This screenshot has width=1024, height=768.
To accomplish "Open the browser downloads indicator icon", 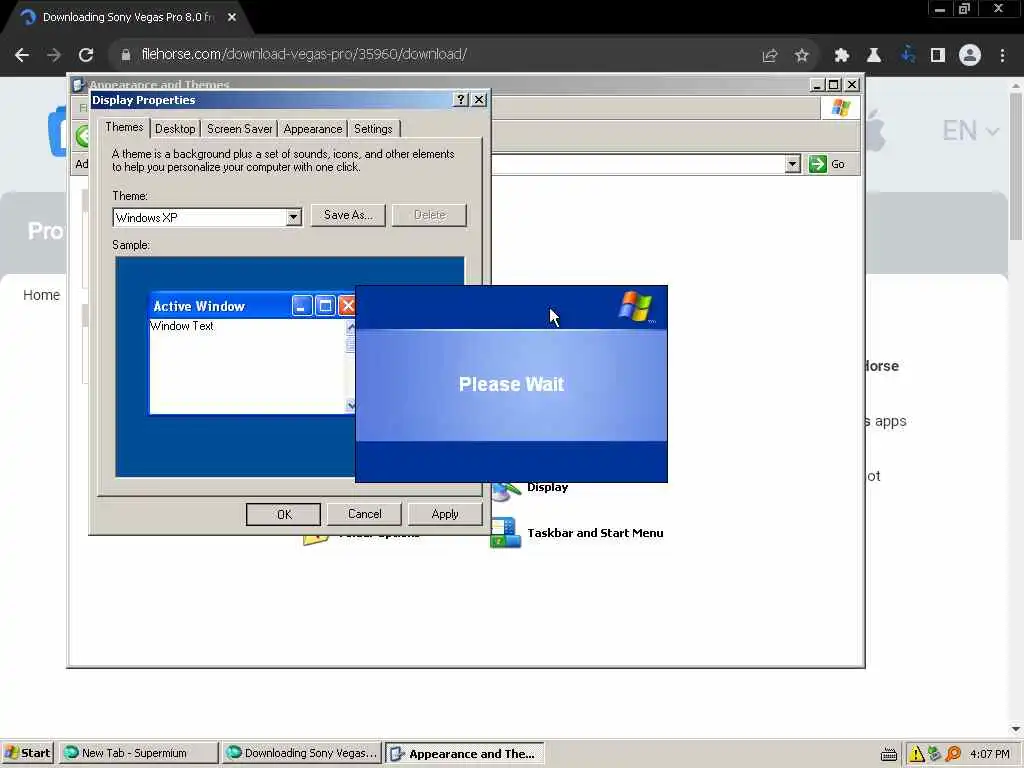I will [907, 55].
